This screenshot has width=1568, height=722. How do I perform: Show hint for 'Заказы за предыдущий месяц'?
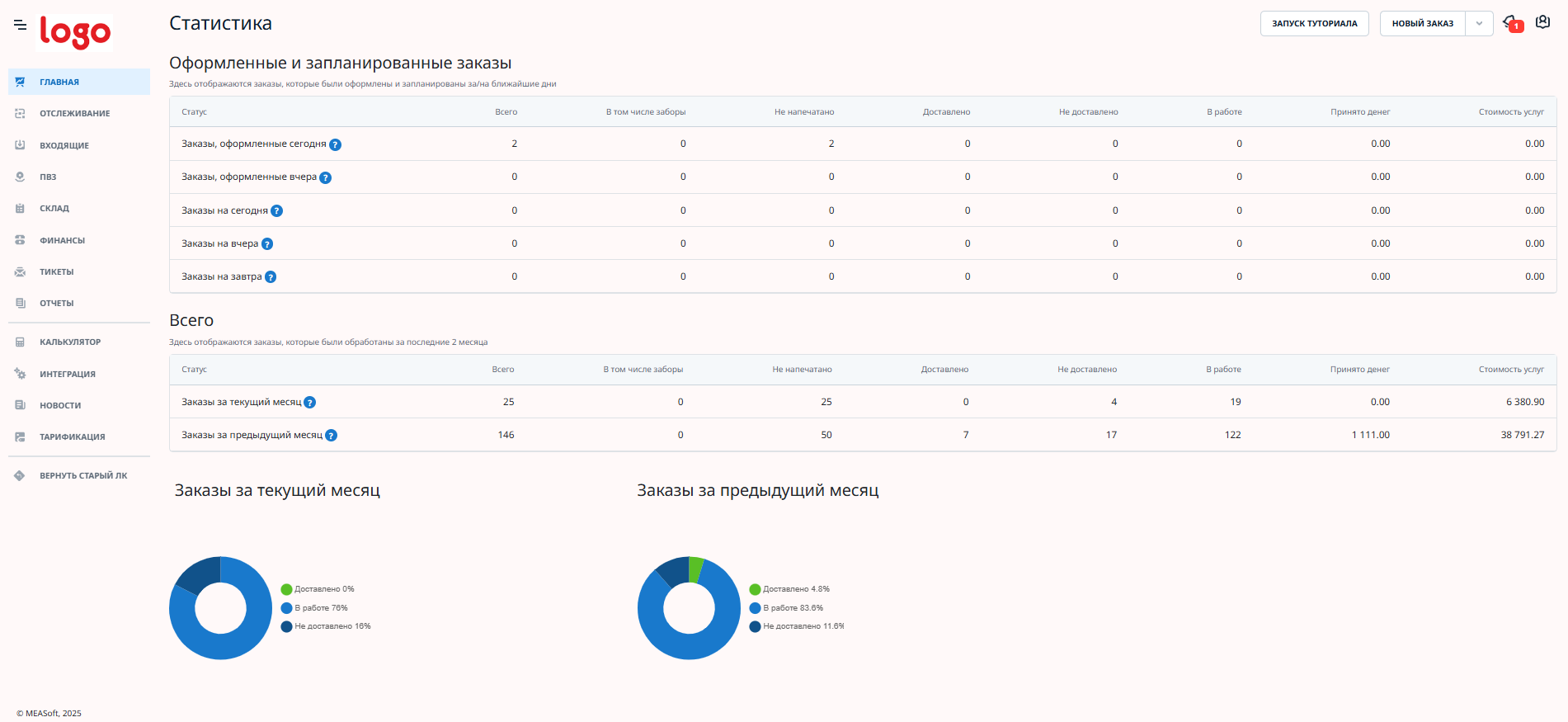pyautogui.click(x=332, y=436)
